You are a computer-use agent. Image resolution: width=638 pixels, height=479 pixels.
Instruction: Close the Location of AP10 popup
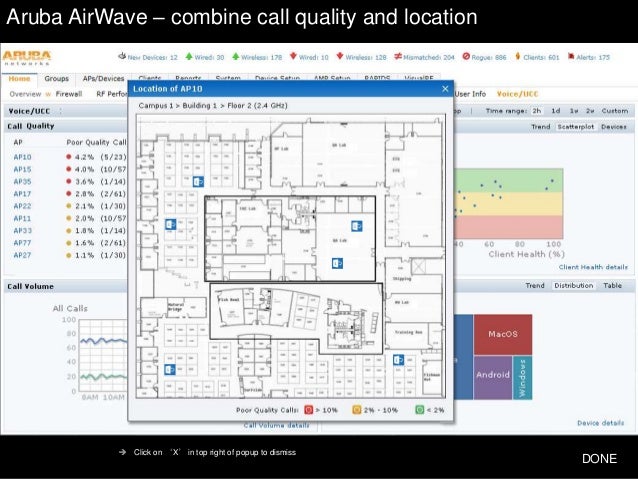click(x=445, y=89)
